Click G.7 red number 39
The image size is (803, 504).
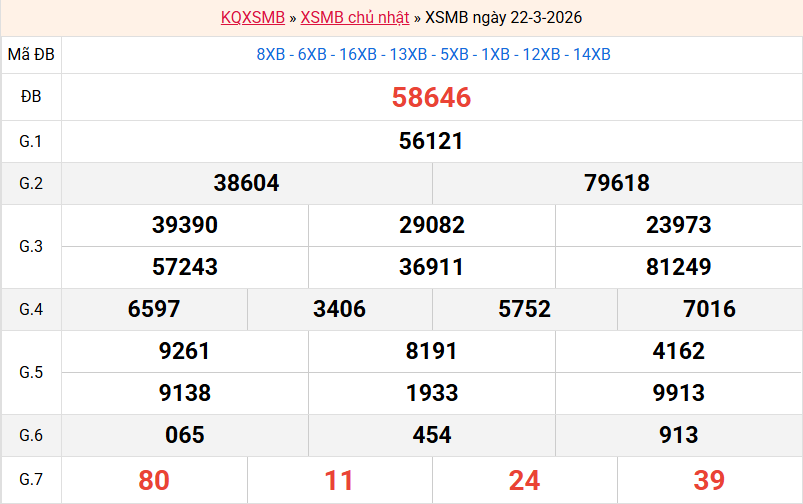(709, 480)
